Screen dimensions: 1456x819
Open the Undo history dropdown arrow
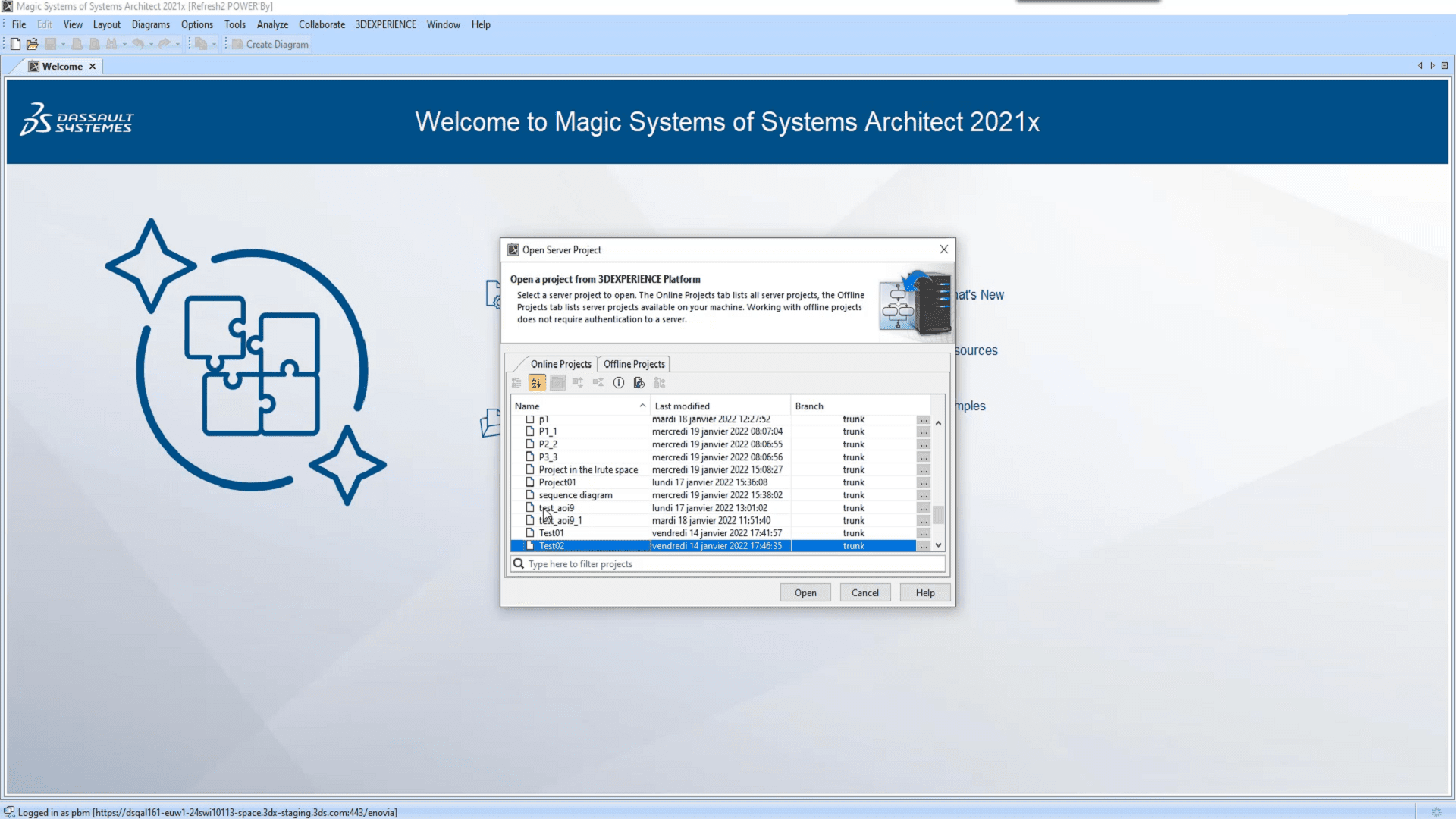151,45
